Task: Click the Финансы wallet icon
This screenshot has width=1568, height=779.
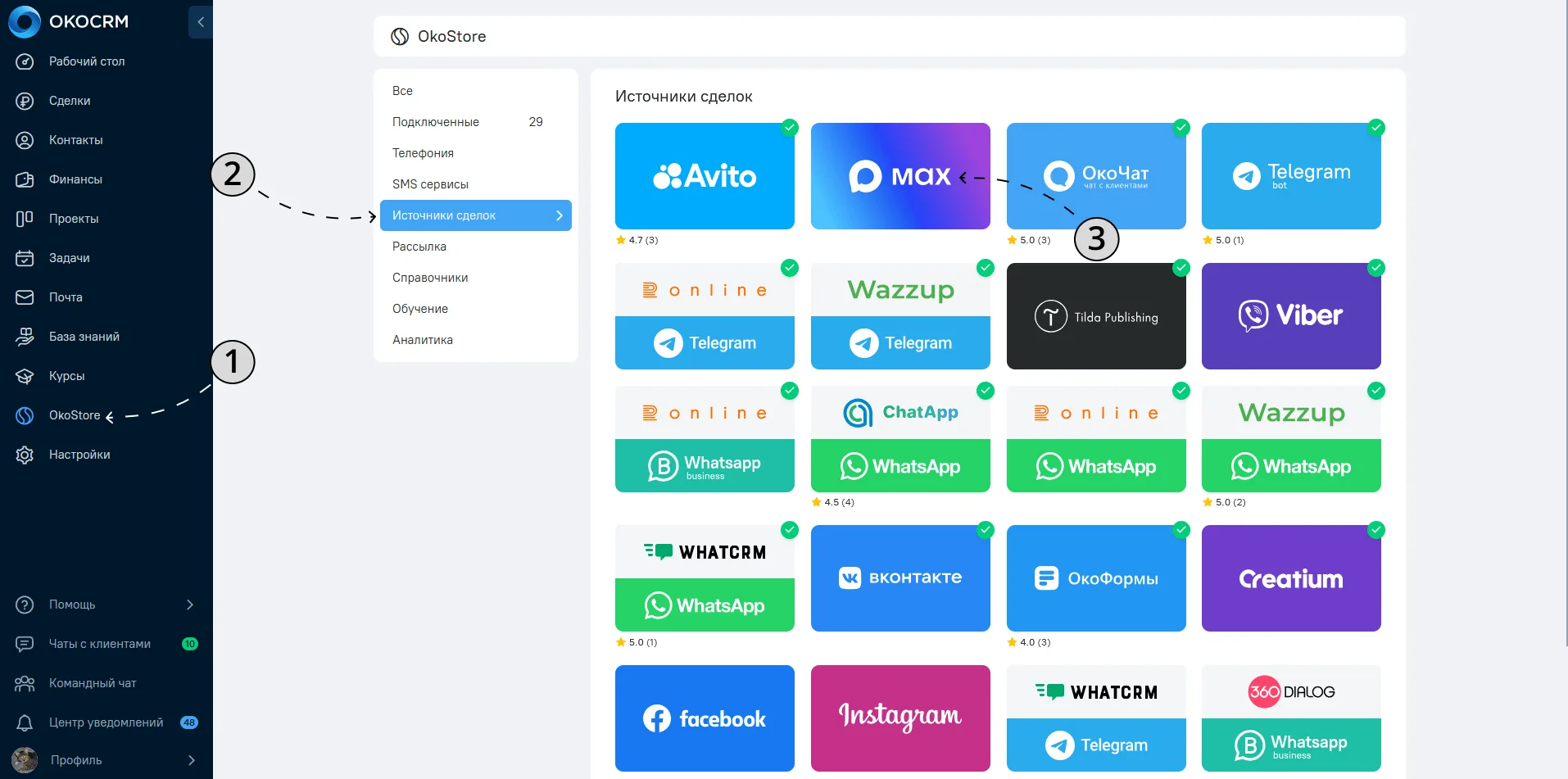Action: pos(25,179)
